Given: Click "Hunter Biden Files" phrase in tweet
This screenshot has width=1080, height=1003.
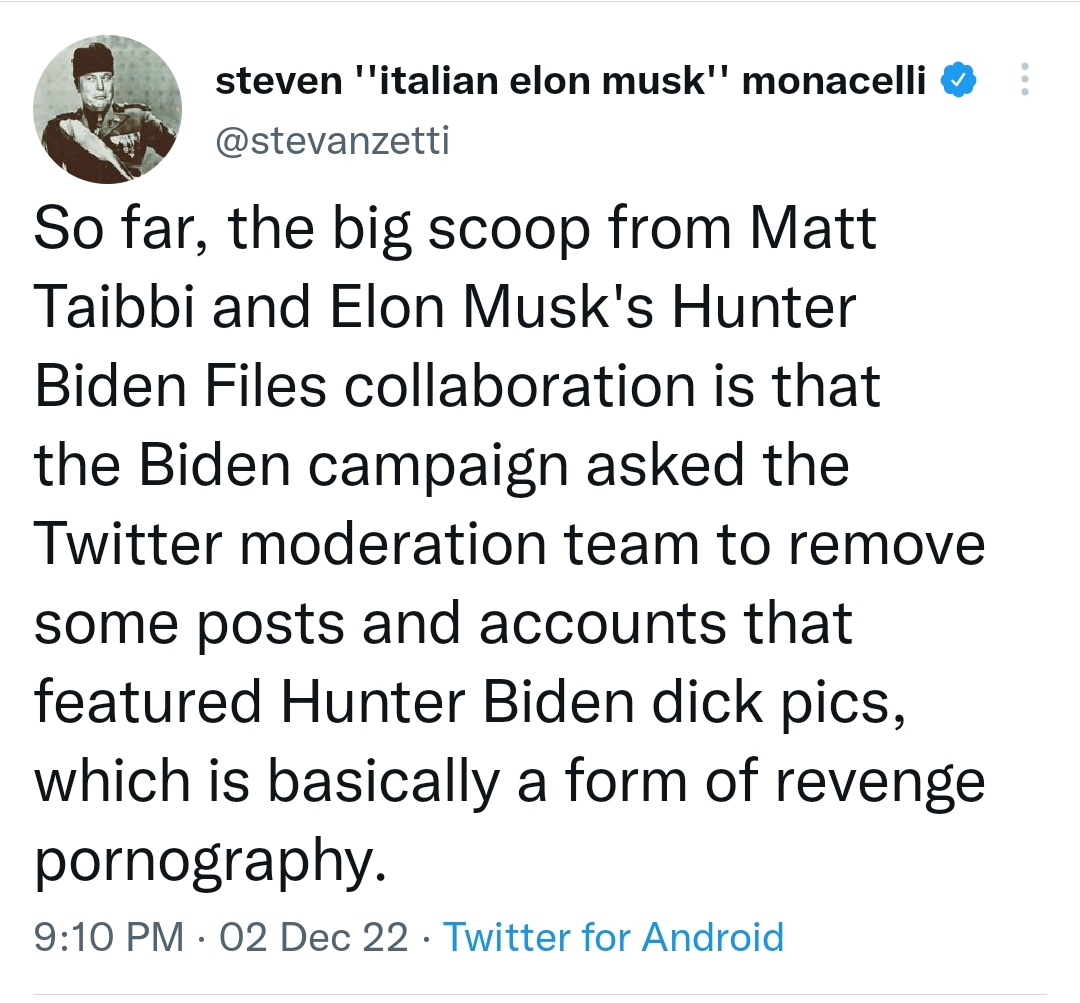Looking at the screenshot, I should 180,385.
